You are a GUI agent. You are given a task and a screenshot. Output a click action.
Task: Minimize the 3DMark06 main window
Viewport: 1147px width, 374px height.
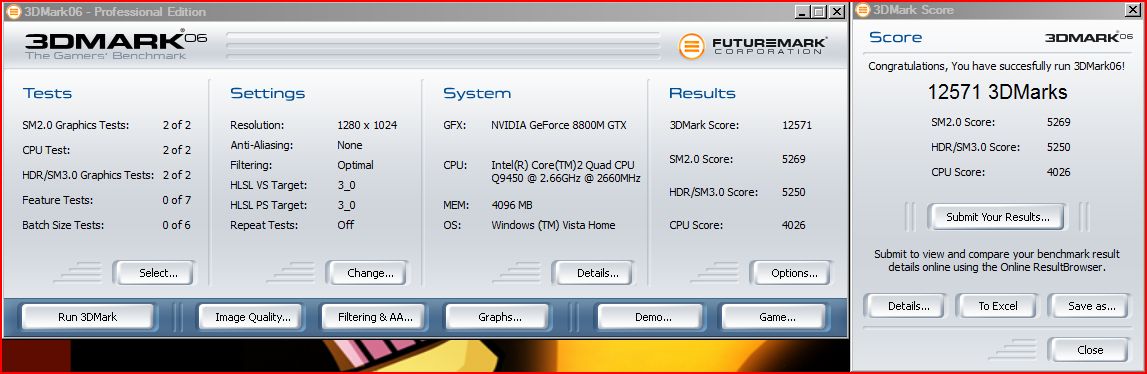(802, 12)
